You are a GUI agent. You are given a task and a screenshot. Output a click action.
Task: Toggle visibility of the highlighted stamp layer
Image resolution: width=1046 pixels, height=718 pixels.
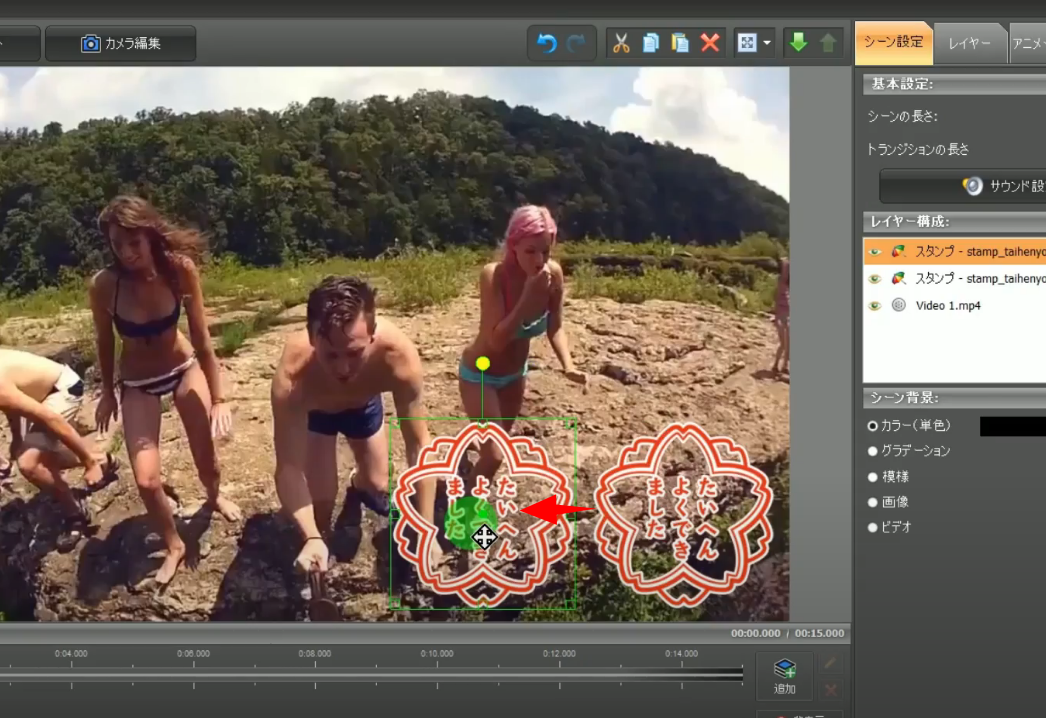pos(875,251)
